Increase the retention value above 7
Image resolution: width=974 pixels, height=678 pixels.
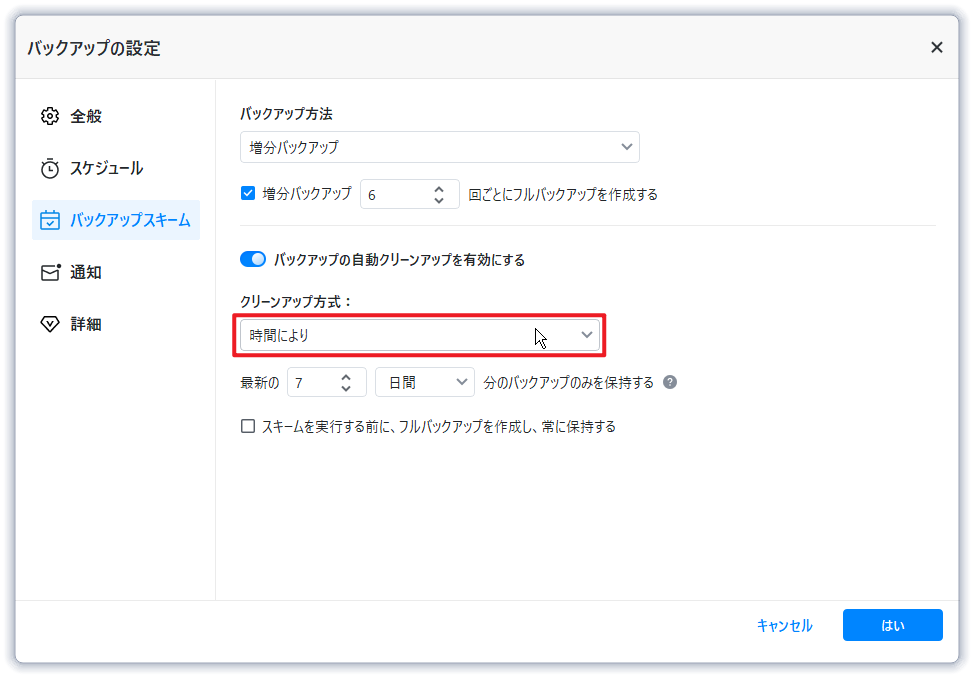[x=346, y=377]
